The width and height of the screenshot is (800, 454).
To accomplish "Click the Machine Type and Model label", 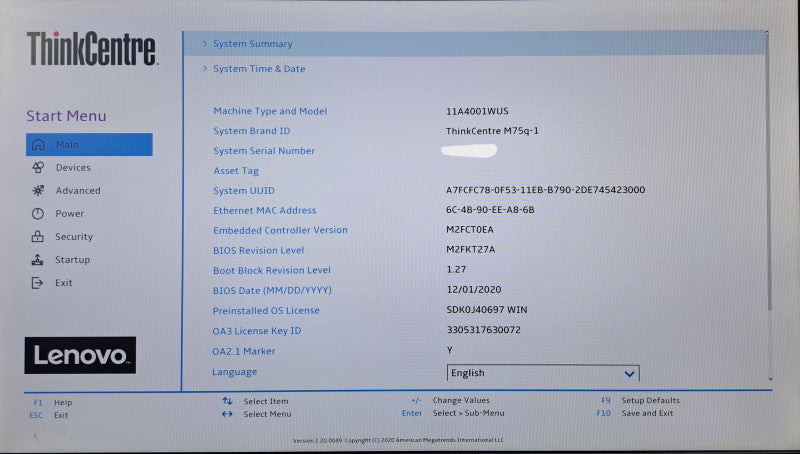I will tap(270, 111).
